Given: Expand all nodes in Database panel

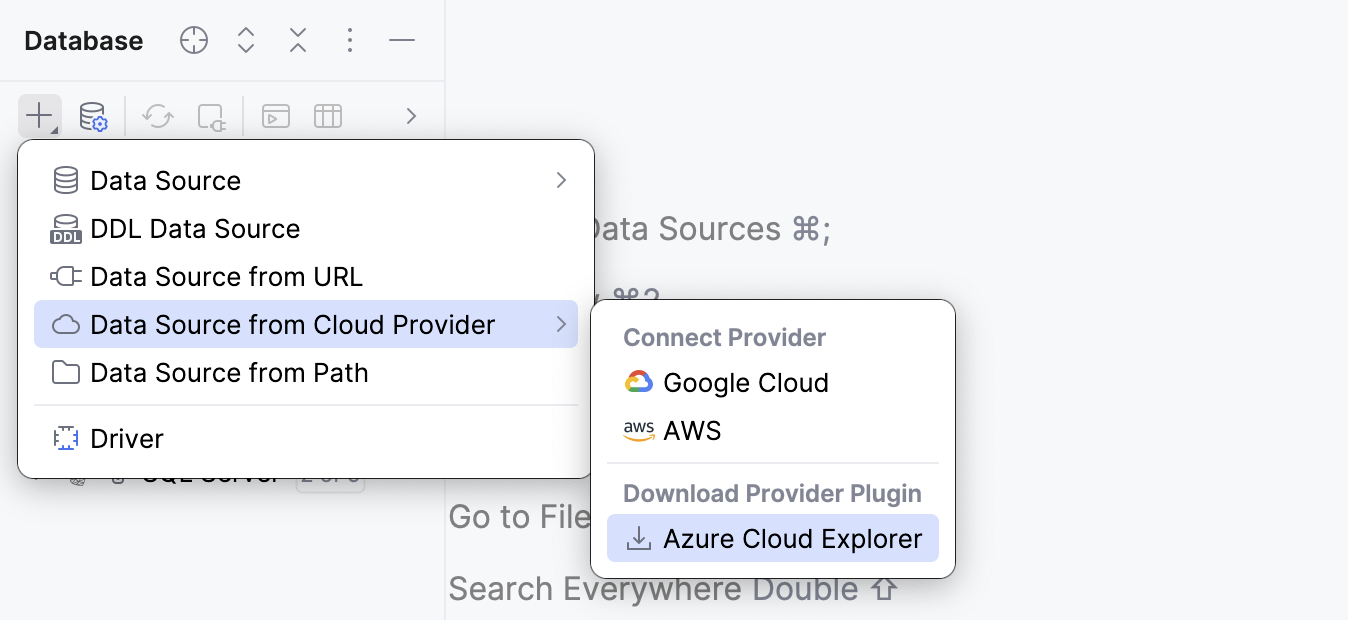Looking at the screenshot, I should point(245,40).
